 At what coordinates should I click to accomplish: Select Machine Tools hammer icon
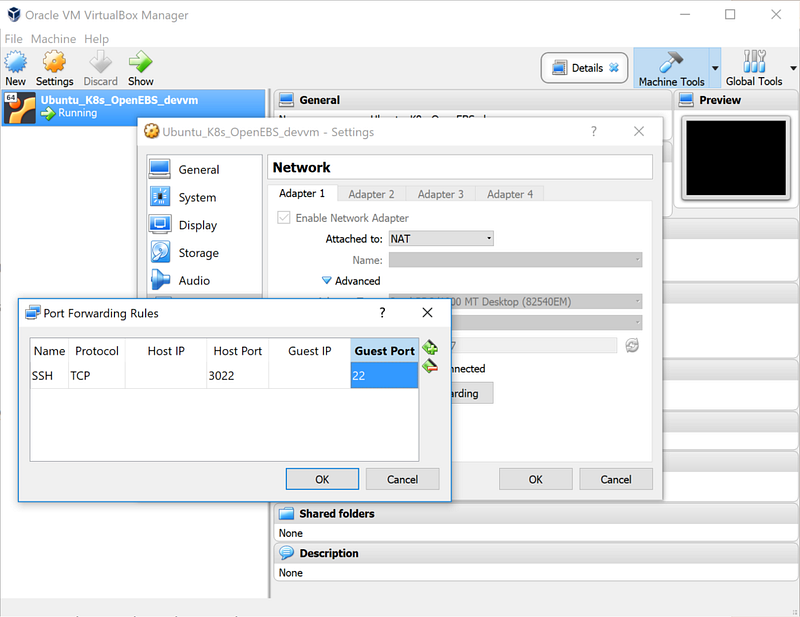(671, 62)
